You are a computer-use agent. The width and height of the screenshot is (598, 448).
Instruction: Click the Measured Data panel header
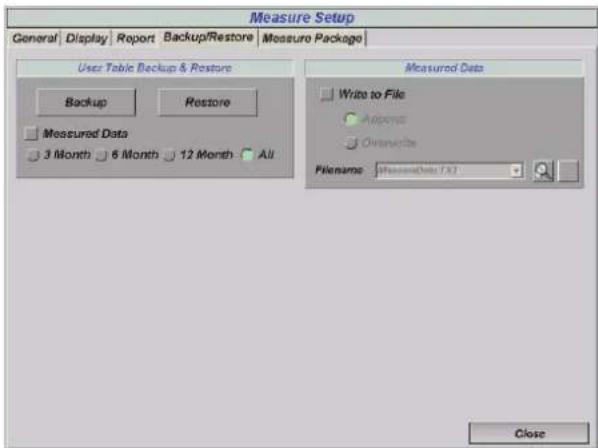pyautogui.click(x=444, y=68)
